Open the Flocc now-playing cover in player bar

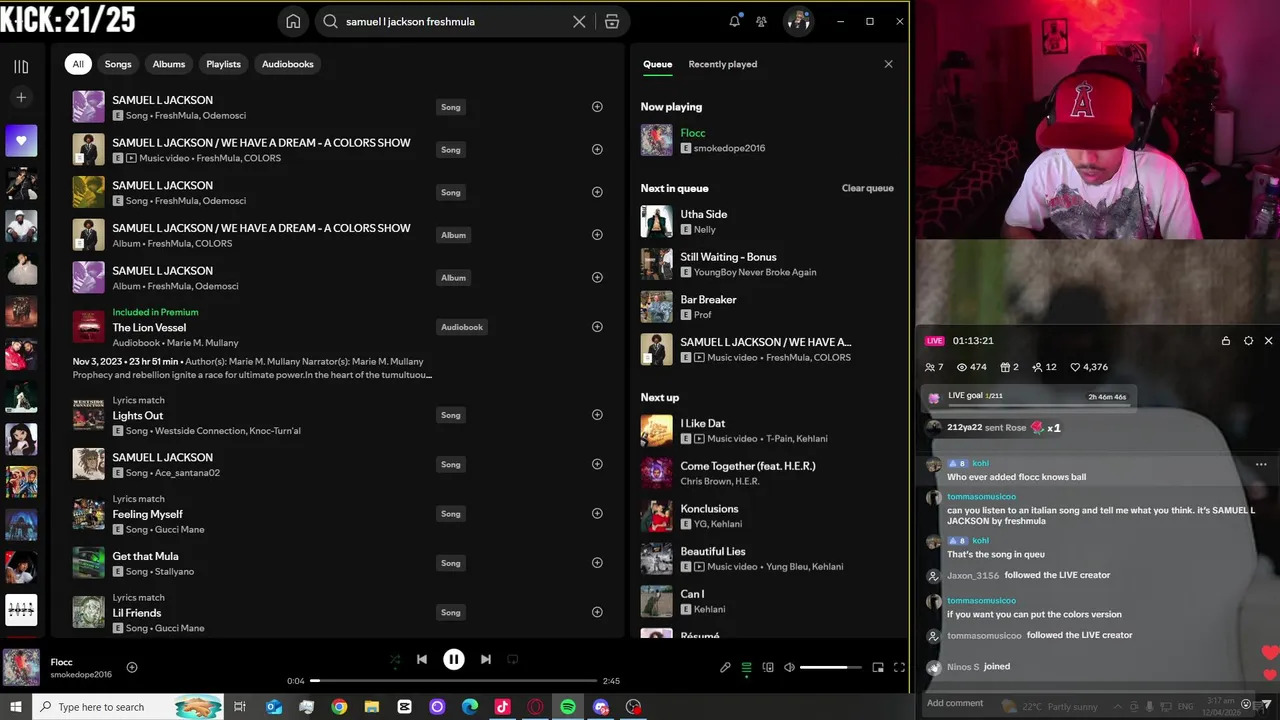(x=21, y=668)
